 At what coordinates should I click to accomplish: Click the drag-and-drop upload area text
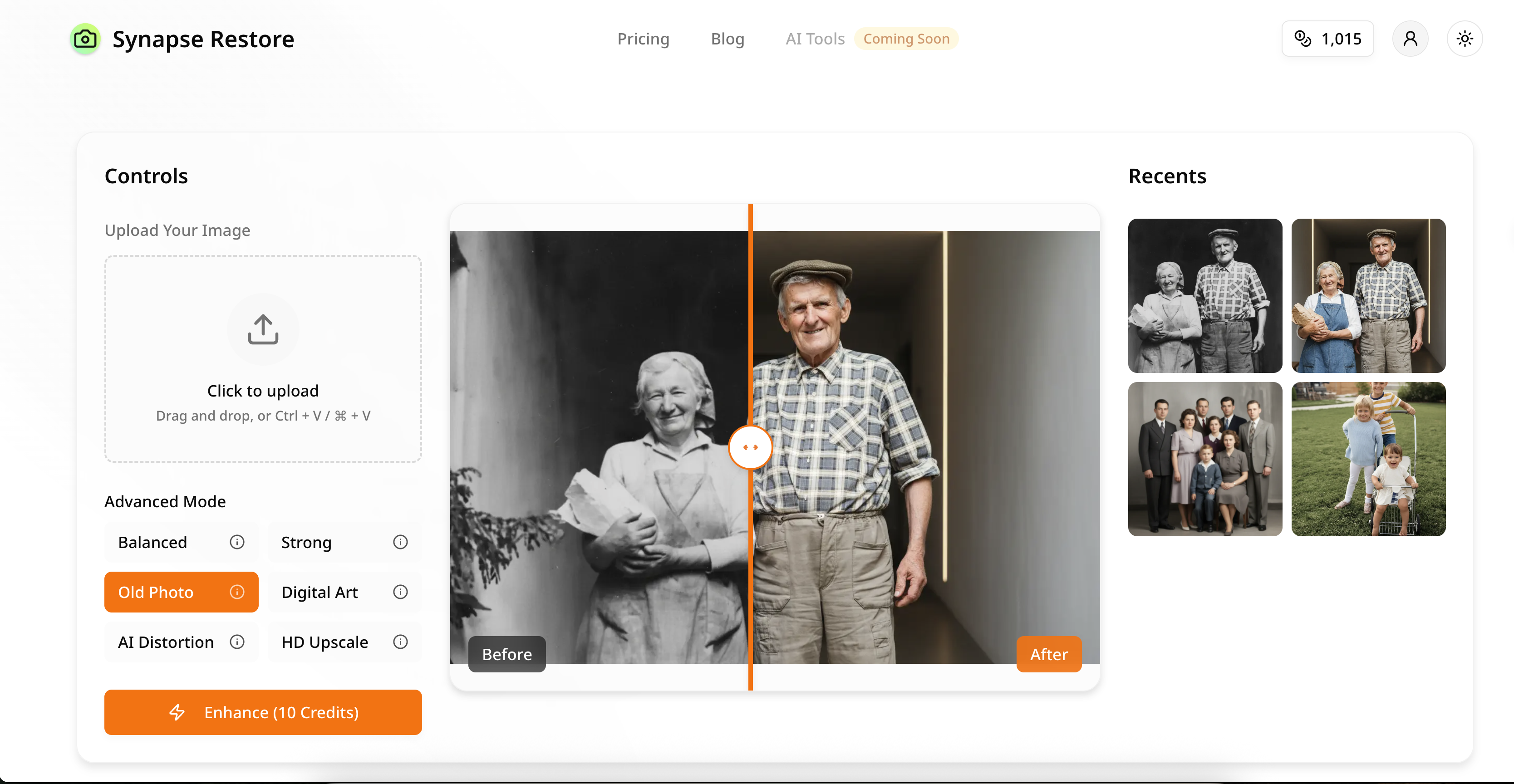click(263, 416)
